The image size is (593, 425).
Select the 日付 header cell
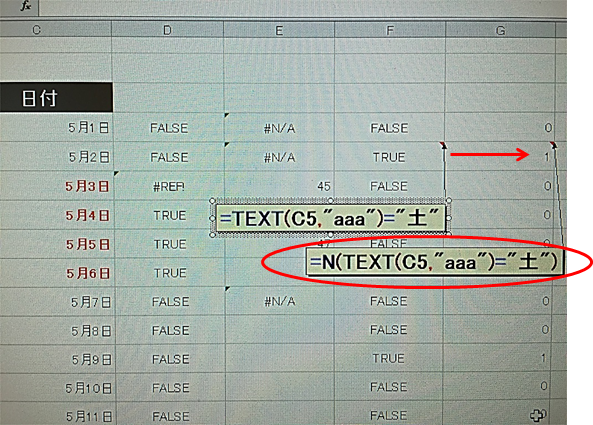tap(56, 98)
